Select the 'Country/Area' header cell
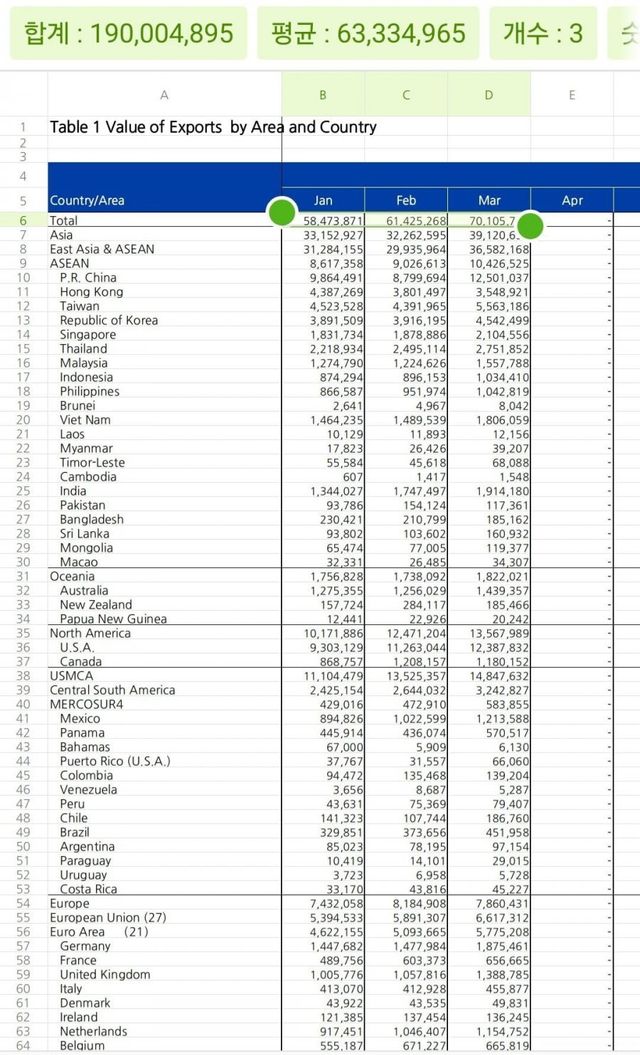Viewport: 640px width, 1055px height. click(165, 201)
